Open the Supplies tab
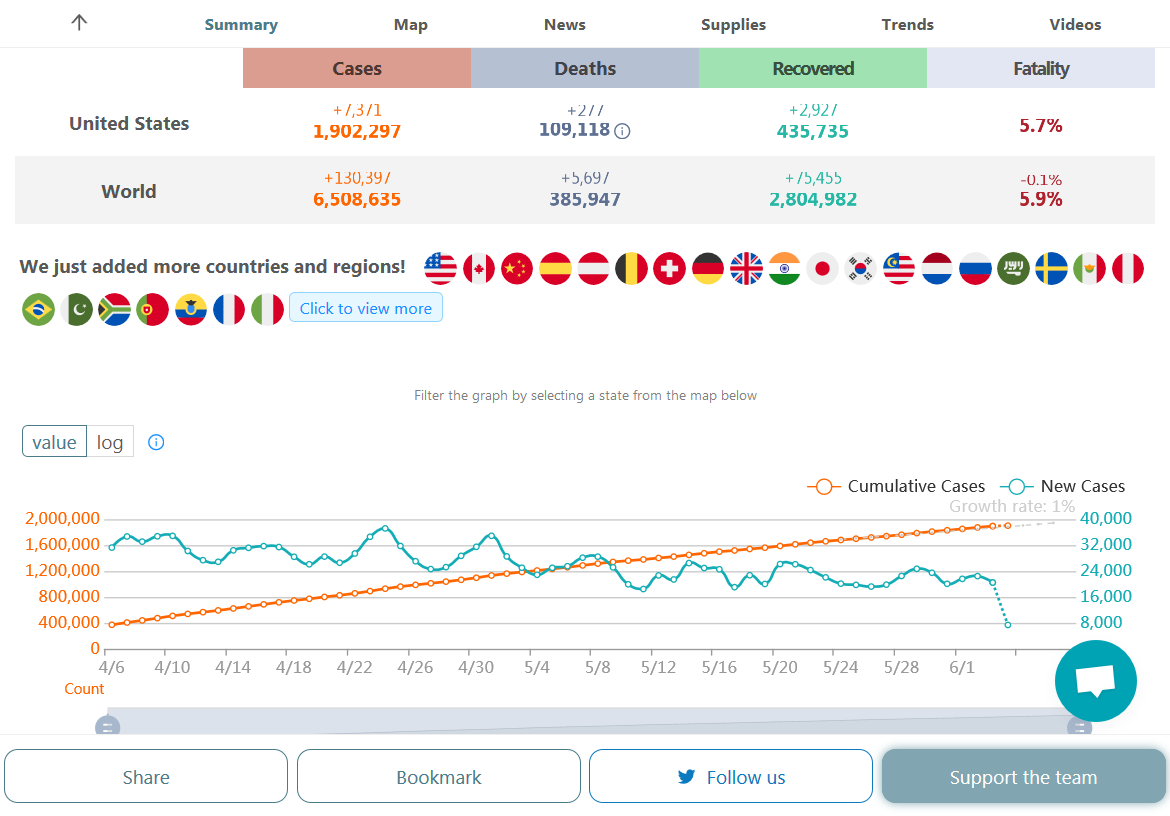 [x=733, y=25]
